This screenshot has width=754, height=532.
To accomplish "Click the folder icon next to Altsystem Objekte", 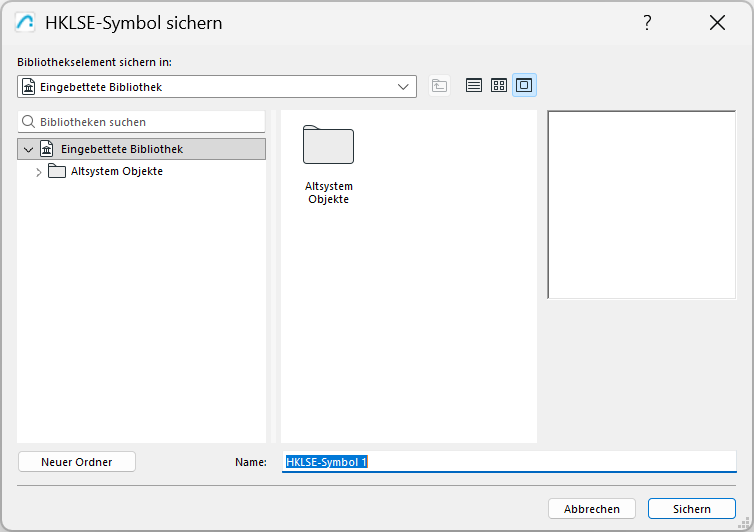I will click(x=57, y=171).
